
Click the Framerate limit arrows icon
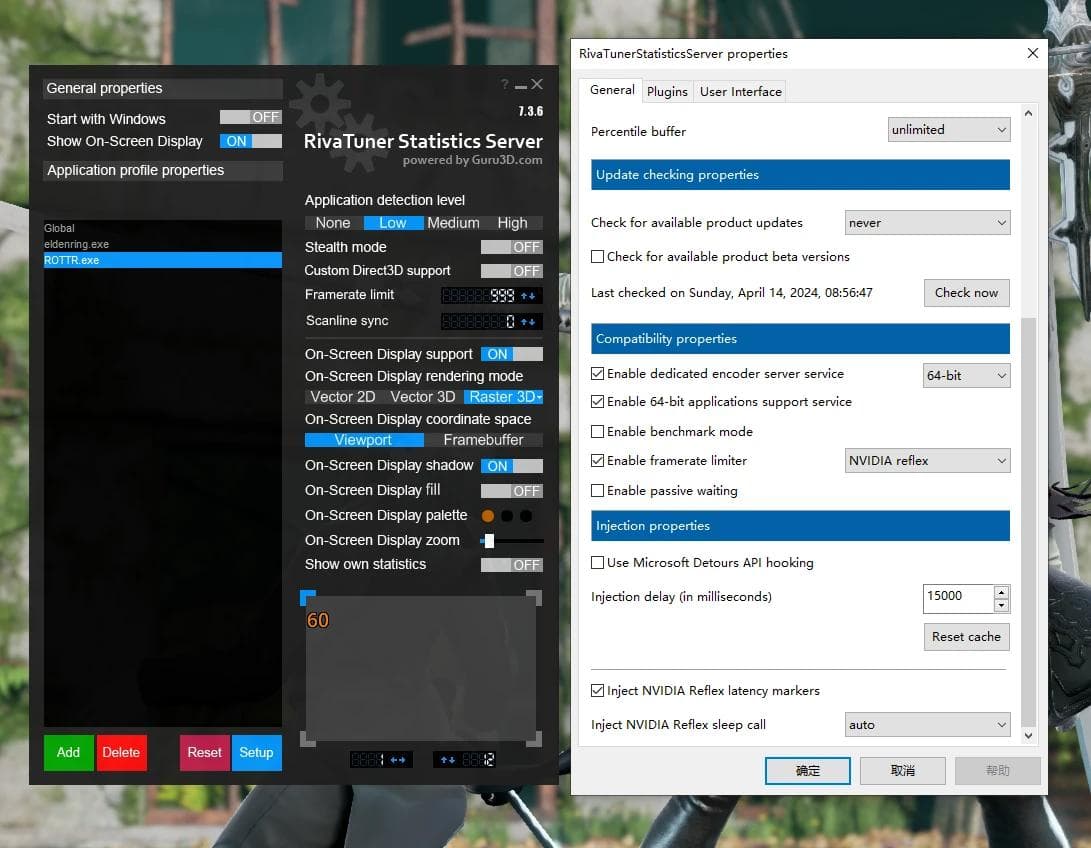(529, 296)
